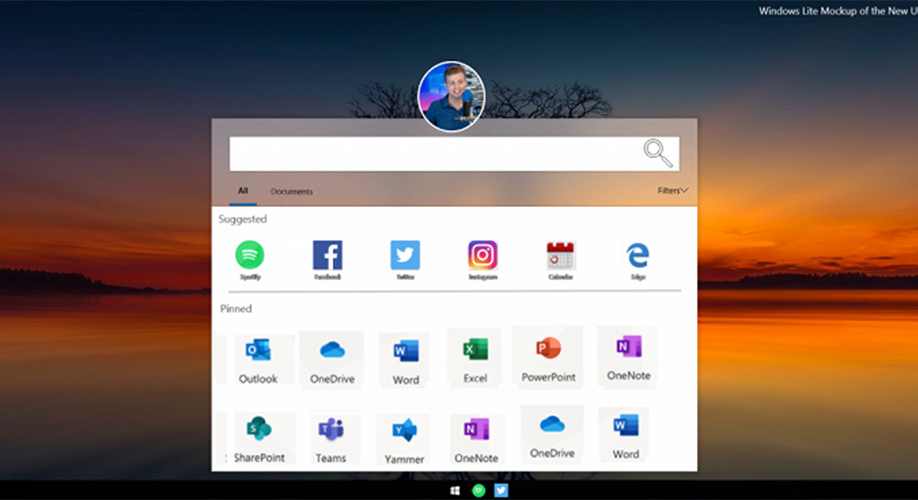Click the user profile picture
This screenshot has width=918, height=500.
451,96
